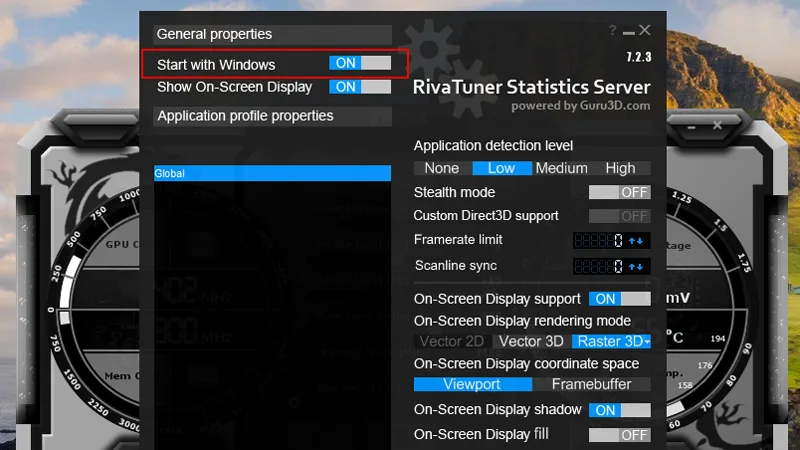Set application detection level to None
The width and height of the screenshot is (800, 450).
pos(442,168)
